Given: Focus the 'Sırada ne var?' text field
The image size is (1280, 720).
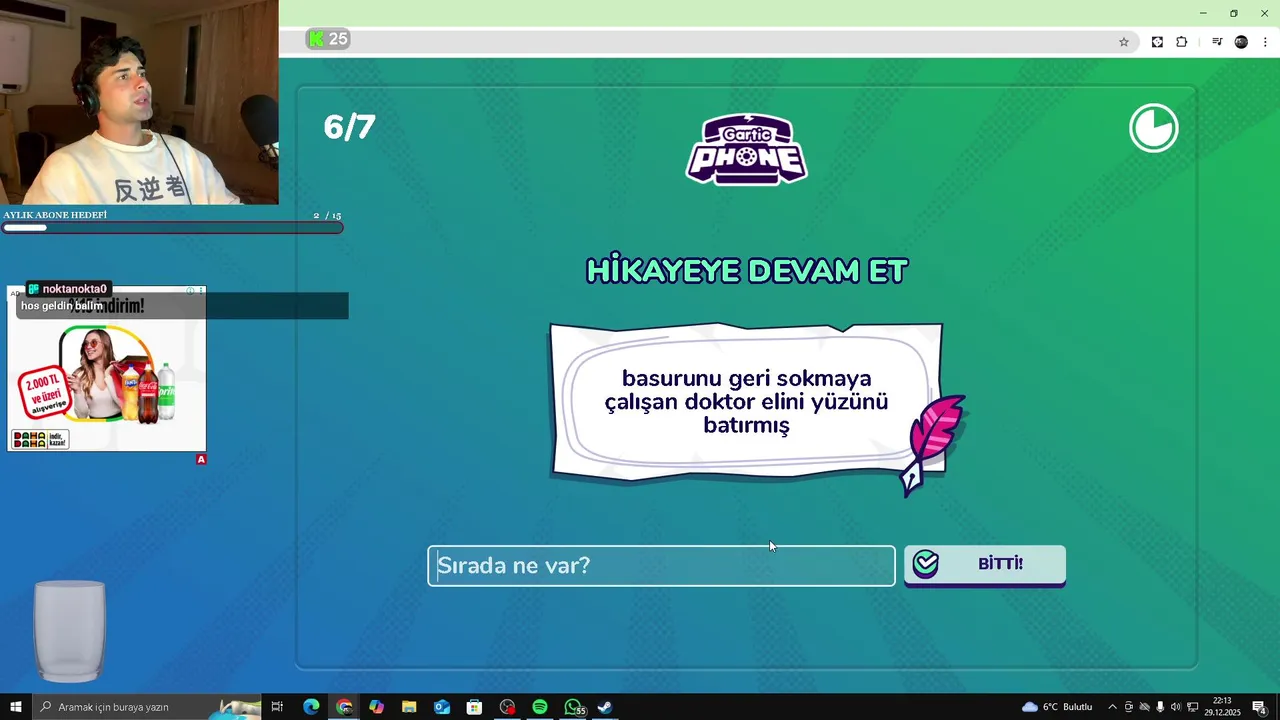Looking at the screenshot, I should coord(661,566).
